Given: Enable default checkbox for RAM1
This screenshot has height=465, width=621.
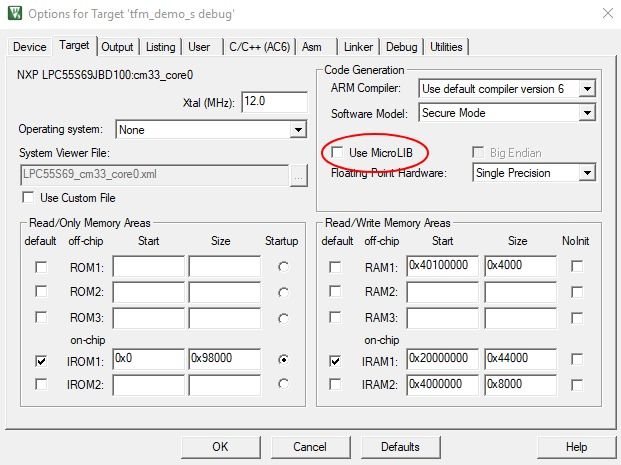Looking at the screenshot, I should (335, 267).
